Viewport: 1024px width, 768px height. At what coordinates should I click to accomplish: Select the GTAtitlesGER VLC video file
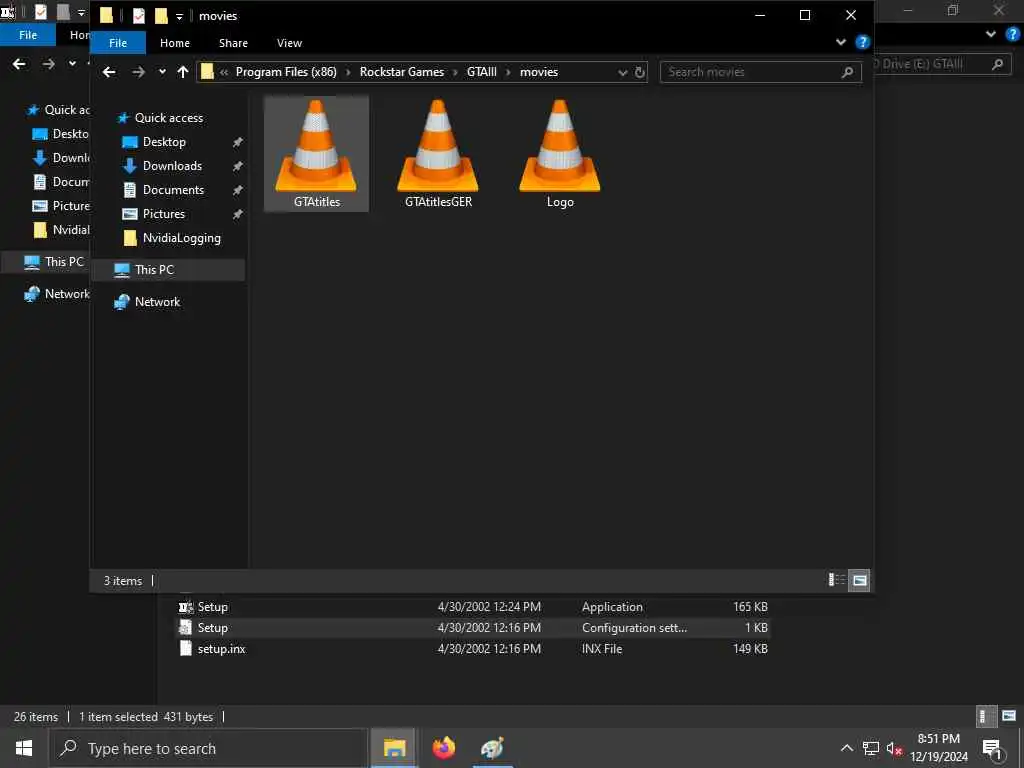438,153
